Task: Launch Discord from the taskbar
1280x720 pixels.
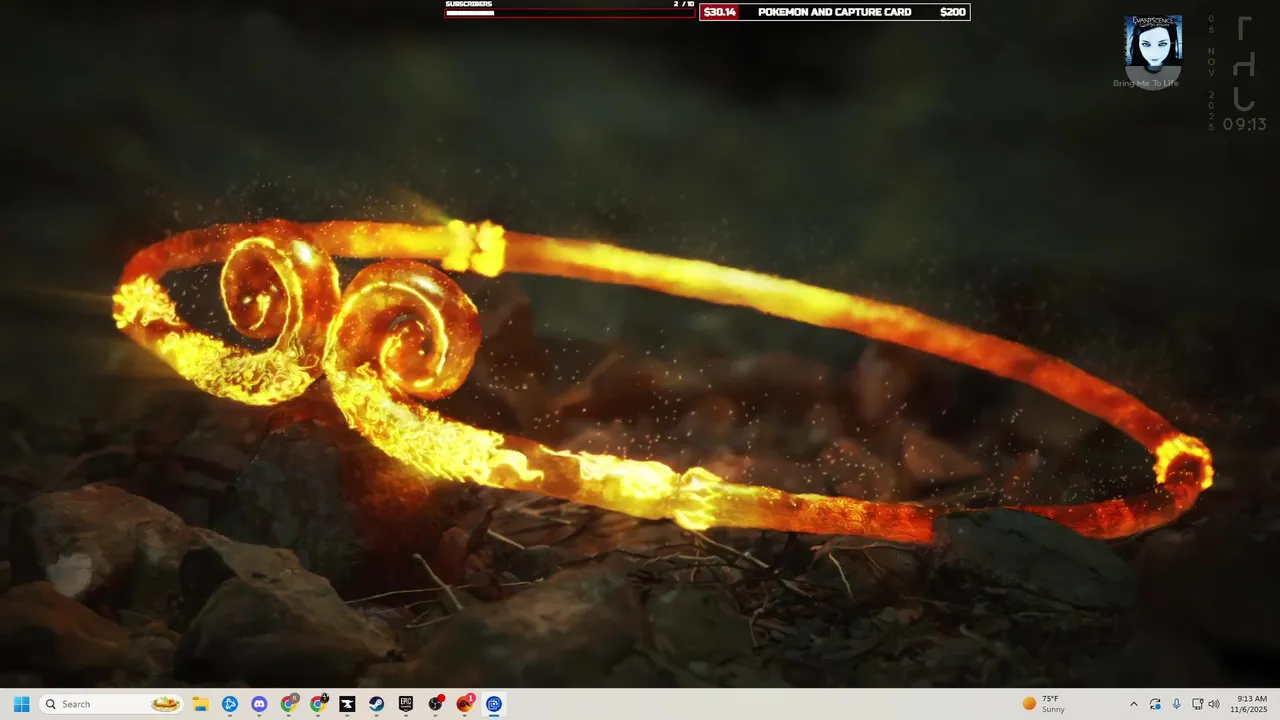Action: tap(259, 704)
